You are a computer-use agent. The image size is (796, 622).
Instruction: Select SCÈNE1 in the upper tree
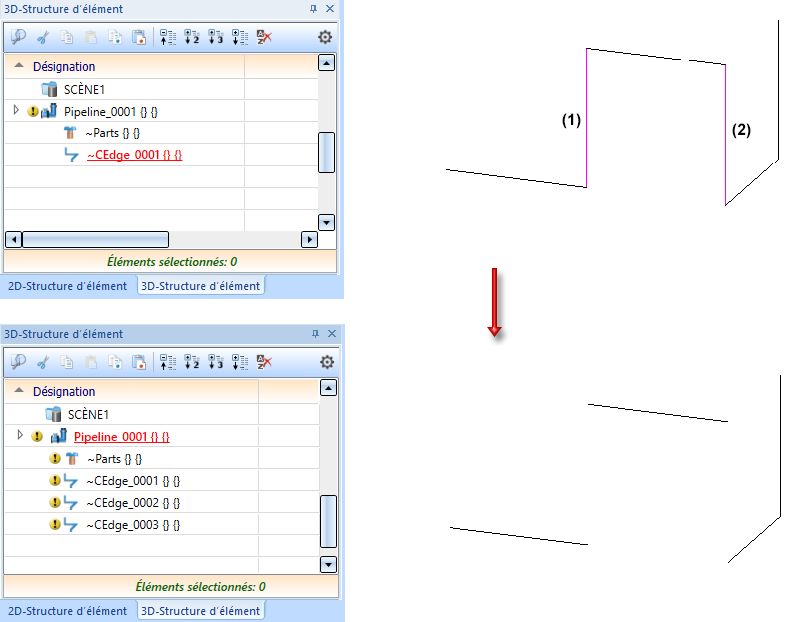pos(84,90)
